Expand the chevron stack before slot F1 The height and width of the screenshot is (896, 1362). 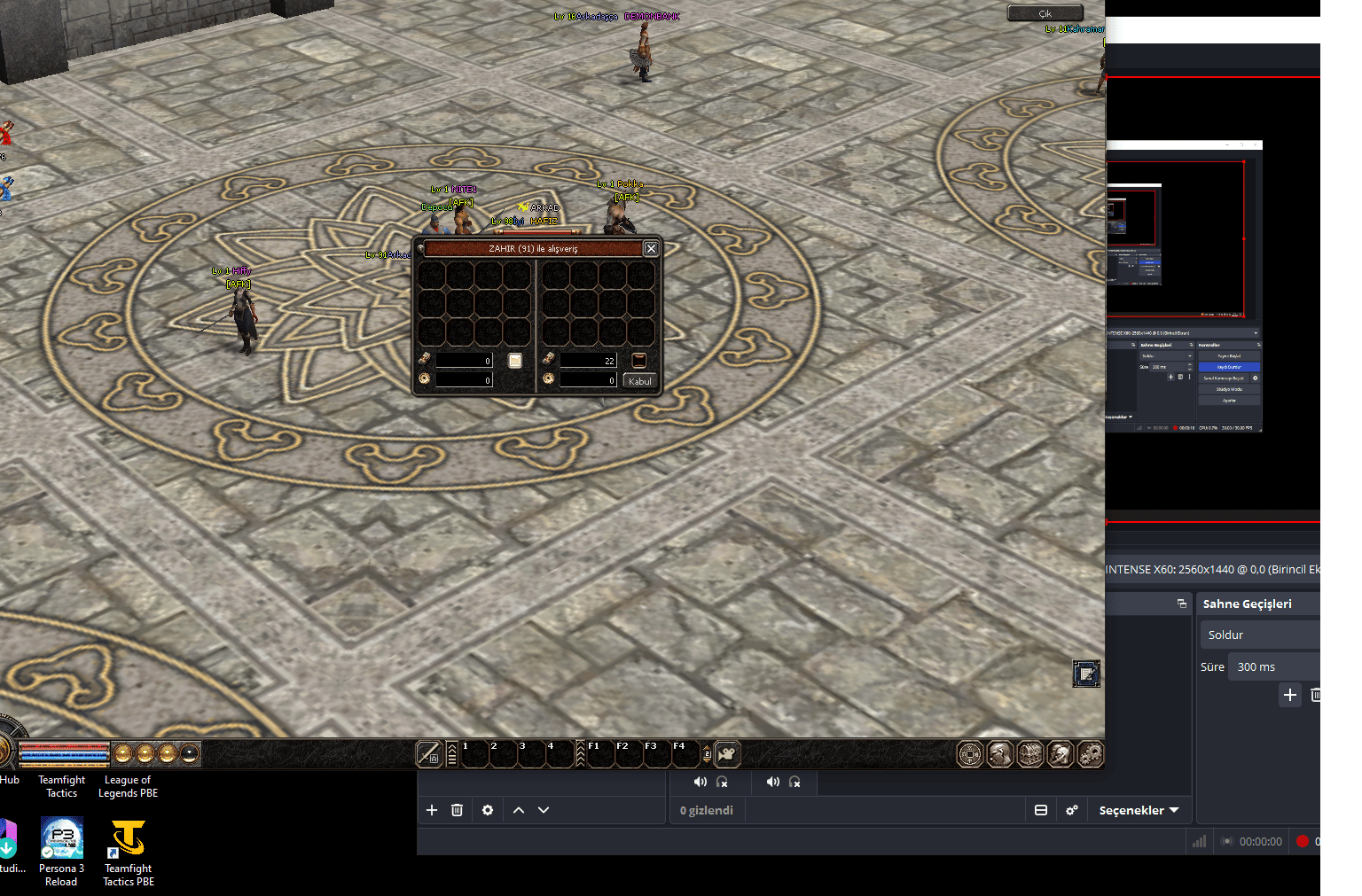click(580, 754)
